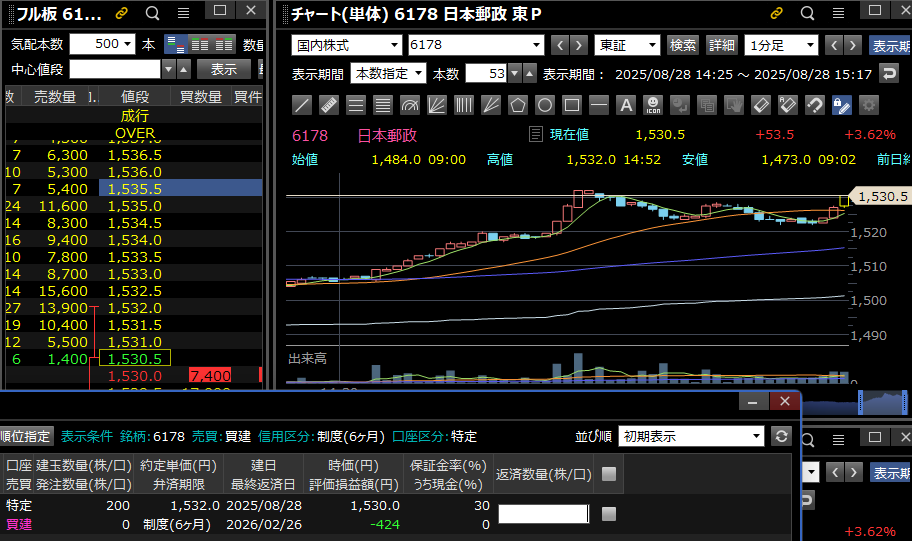
Task: Select the rectangle shape tool
Action: tap(572, 105)
